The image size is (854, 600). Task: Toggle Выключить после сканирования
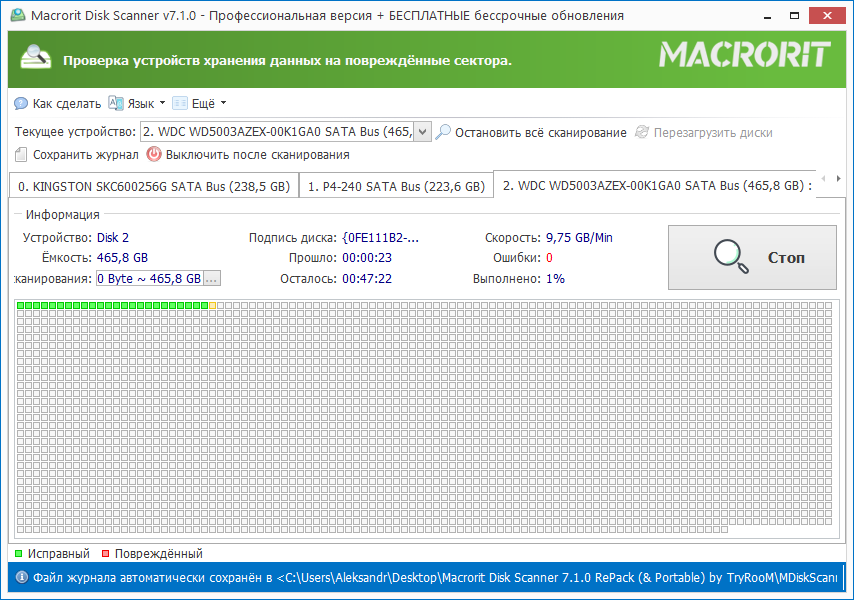257,155
